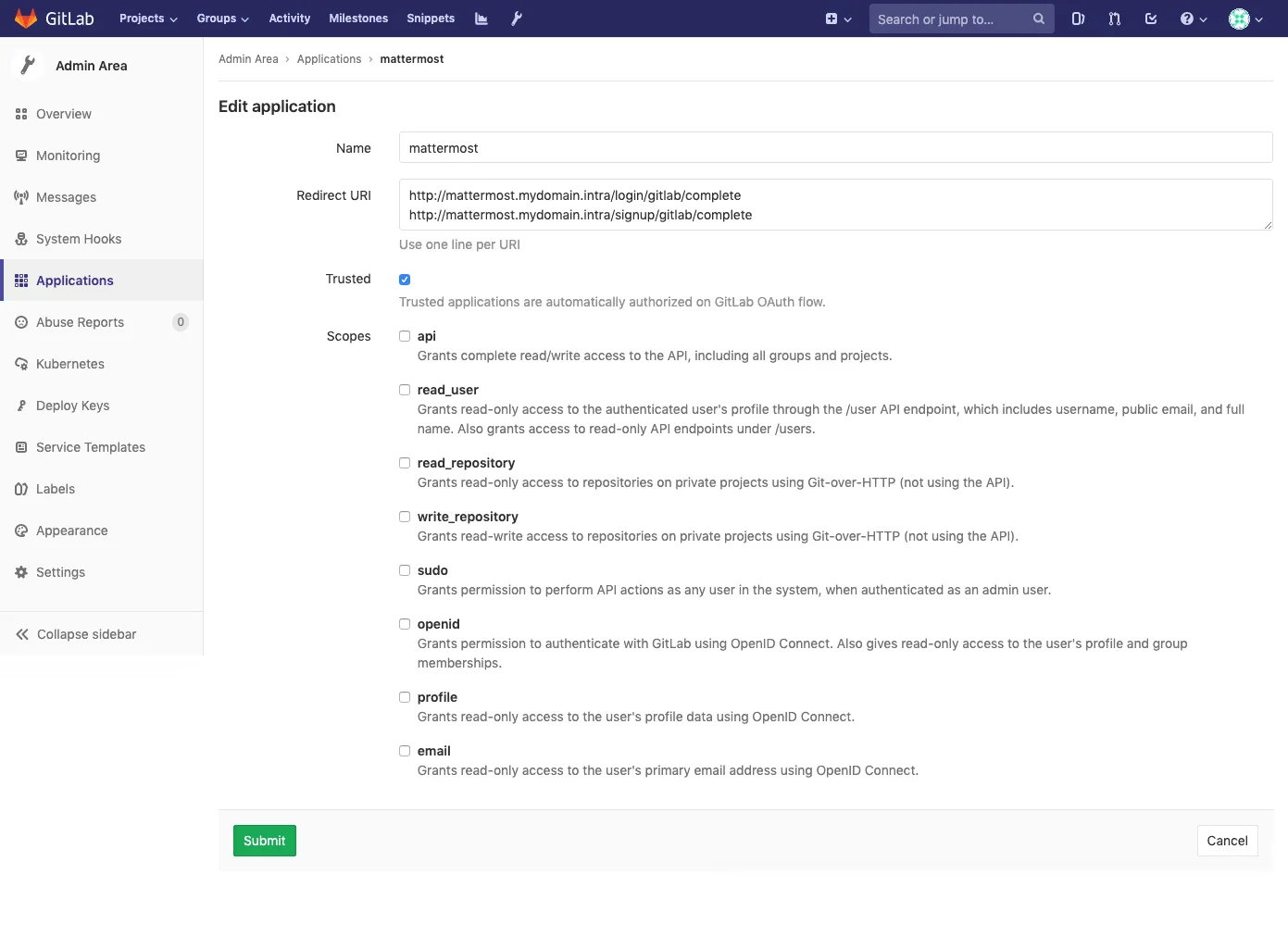Enable the openid scope checkbox

[405, 624]
